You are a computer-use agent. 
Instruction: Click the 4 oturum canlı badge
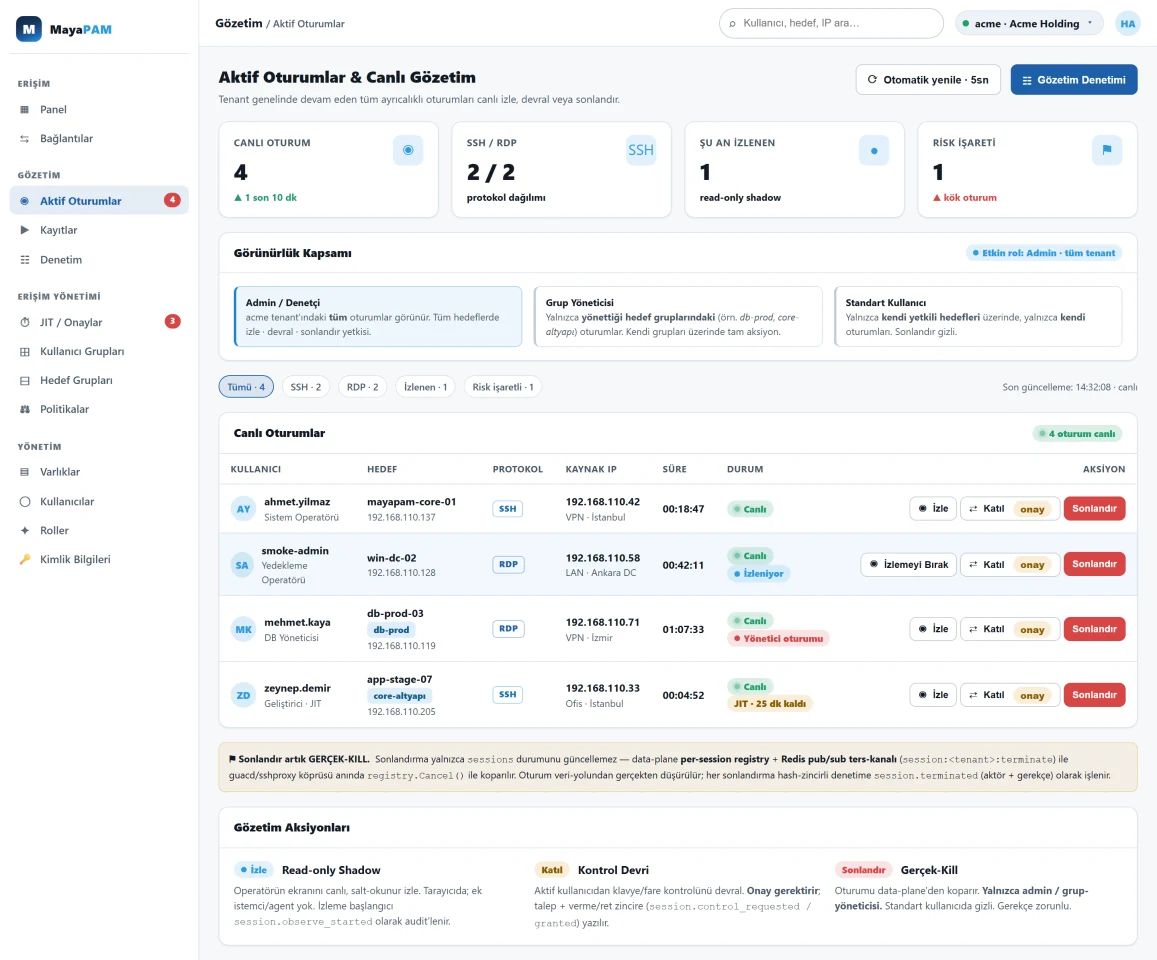(1077, 434)
